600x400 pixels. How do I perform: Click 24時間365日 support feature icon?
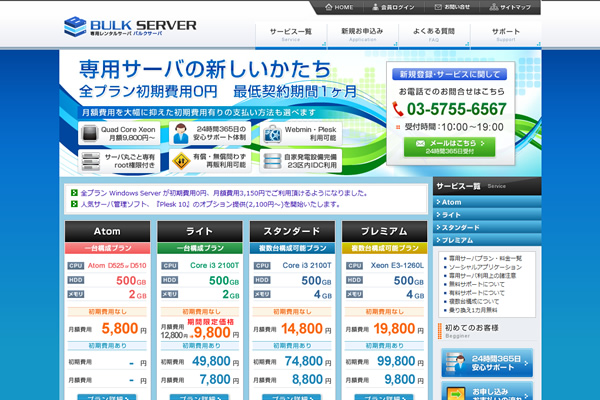pos(182,134)
